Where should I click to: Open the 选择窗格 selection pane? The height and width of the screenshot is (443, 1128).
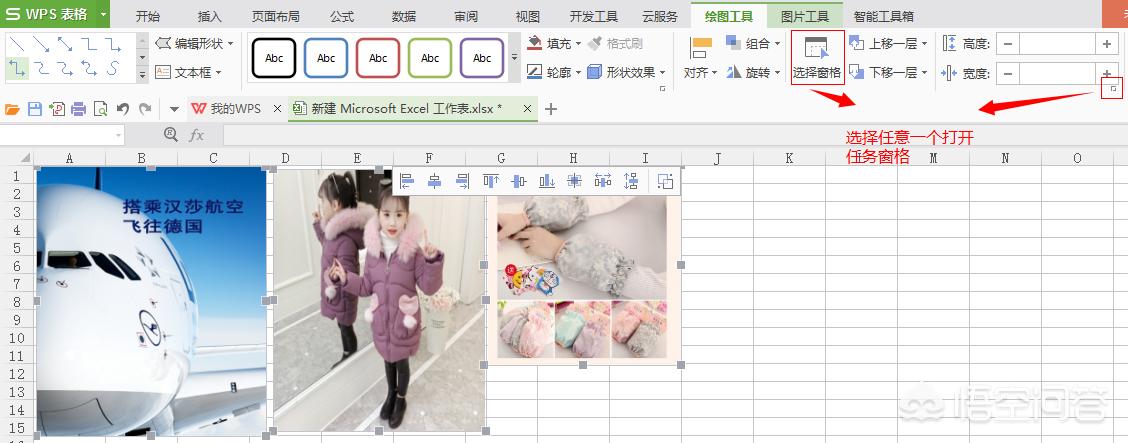pos(817,58)
